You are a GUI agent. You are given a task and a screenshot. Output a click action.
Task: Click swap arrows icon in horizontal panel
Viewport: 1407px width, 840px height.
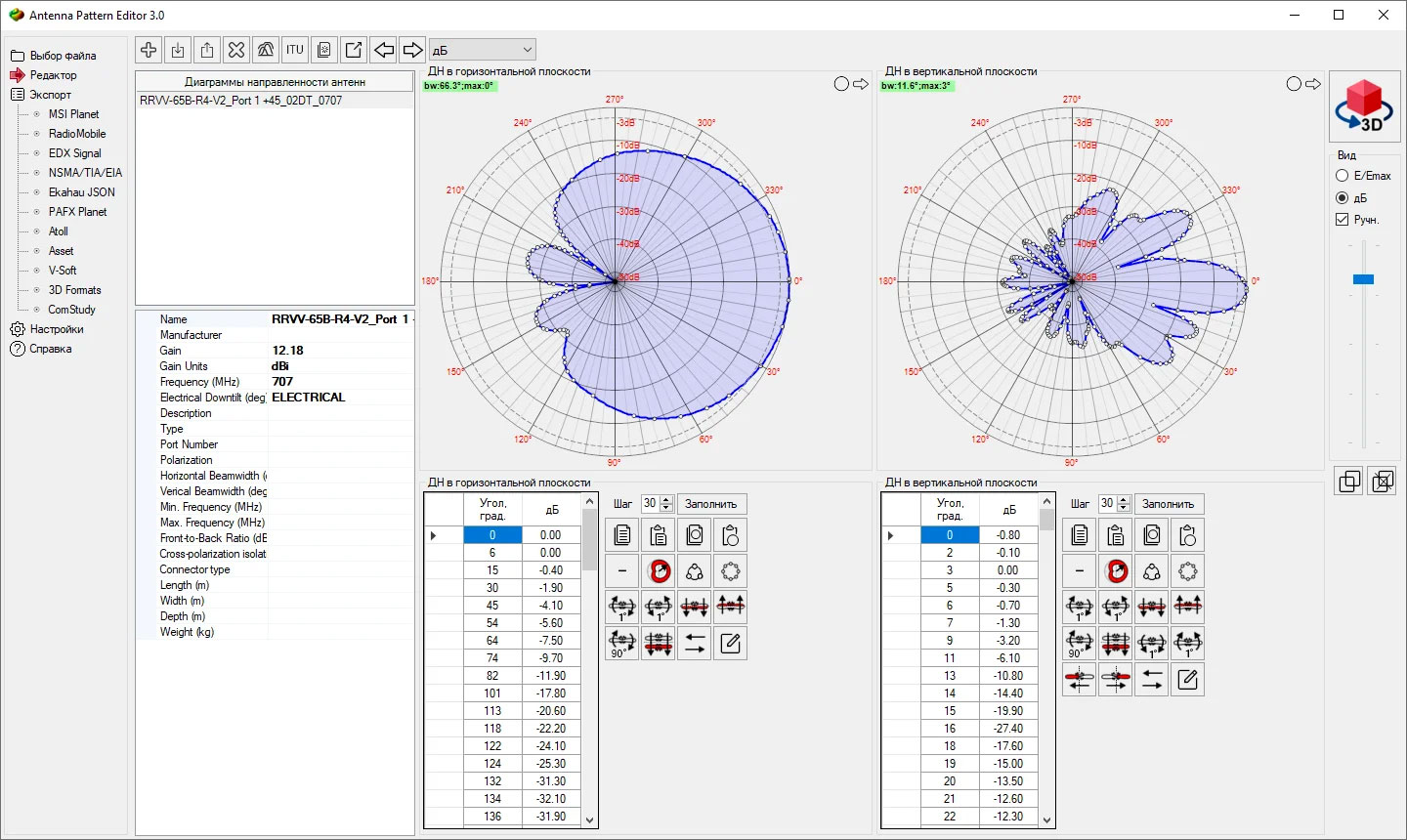(694, 644)
